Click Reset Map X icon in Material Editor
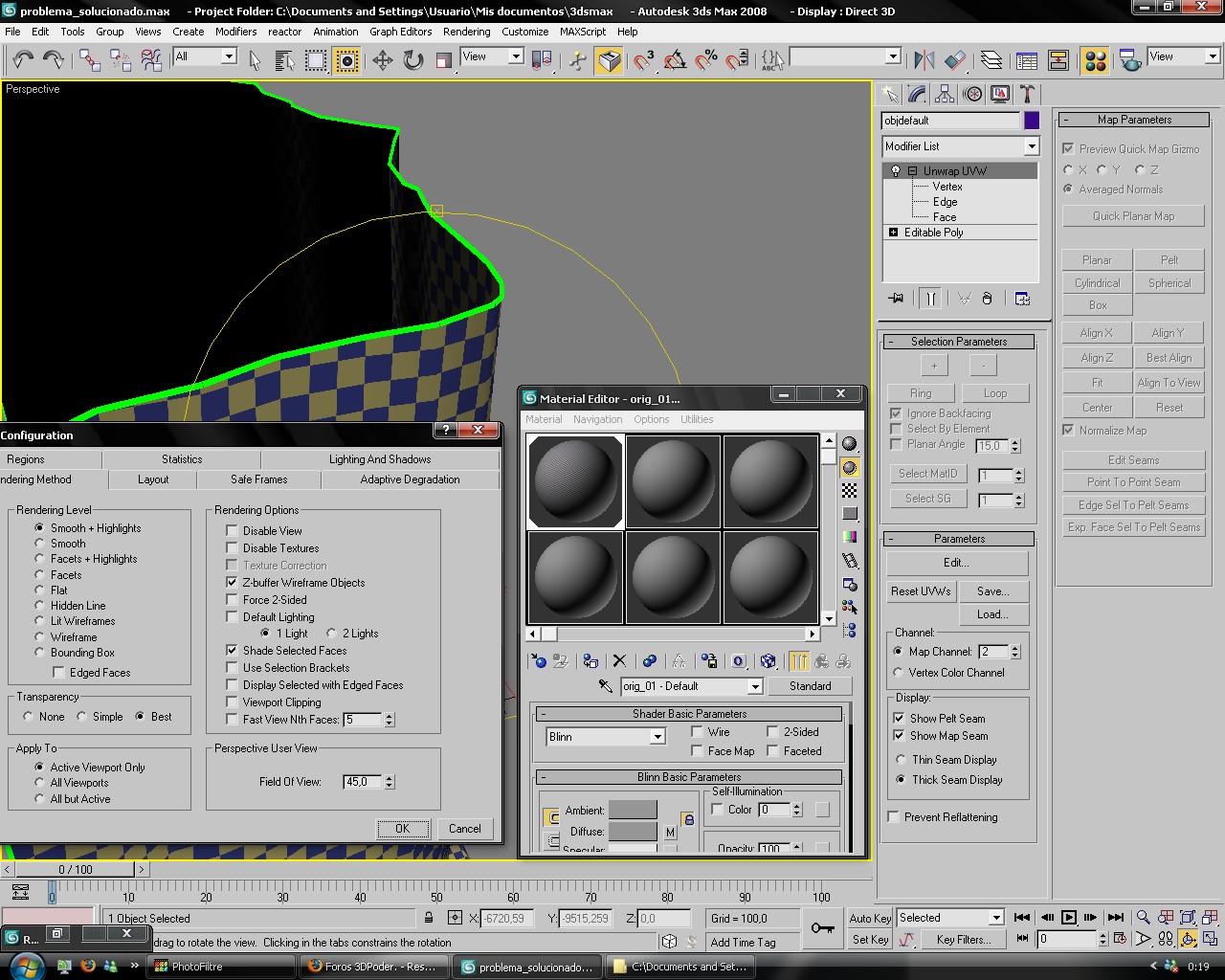 click(x=619, y=660)
